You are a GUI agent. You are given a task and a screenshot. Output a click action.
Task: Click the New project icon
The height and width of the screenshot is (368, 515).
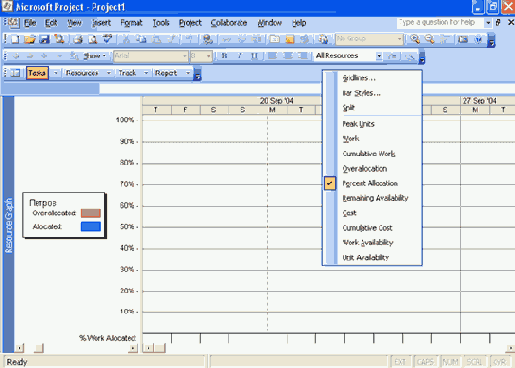(15, 39)
